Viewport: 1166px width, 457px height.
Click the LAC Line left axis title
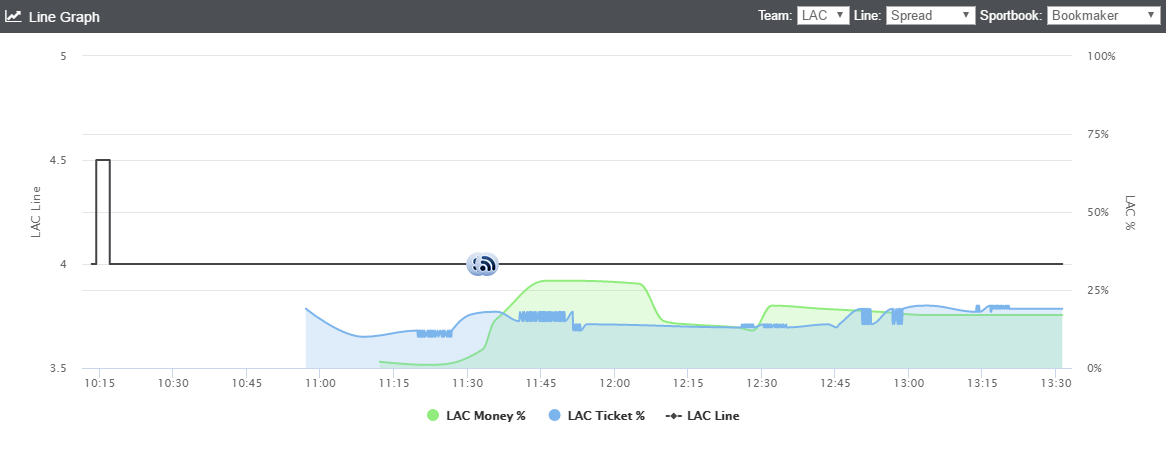36,212
